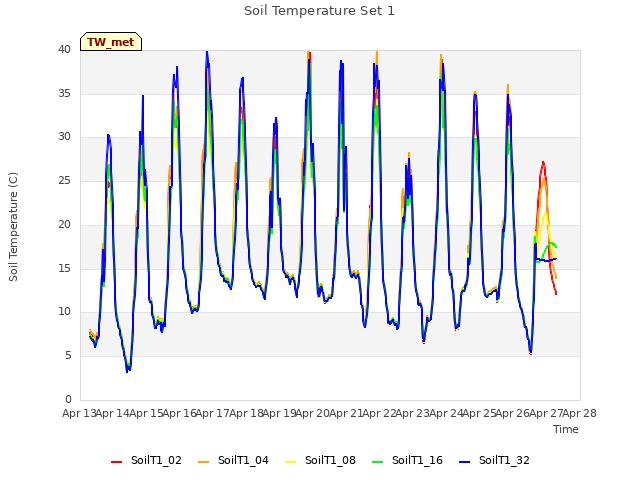Toggle the SoilT1_32 legend label

point(504,460)
